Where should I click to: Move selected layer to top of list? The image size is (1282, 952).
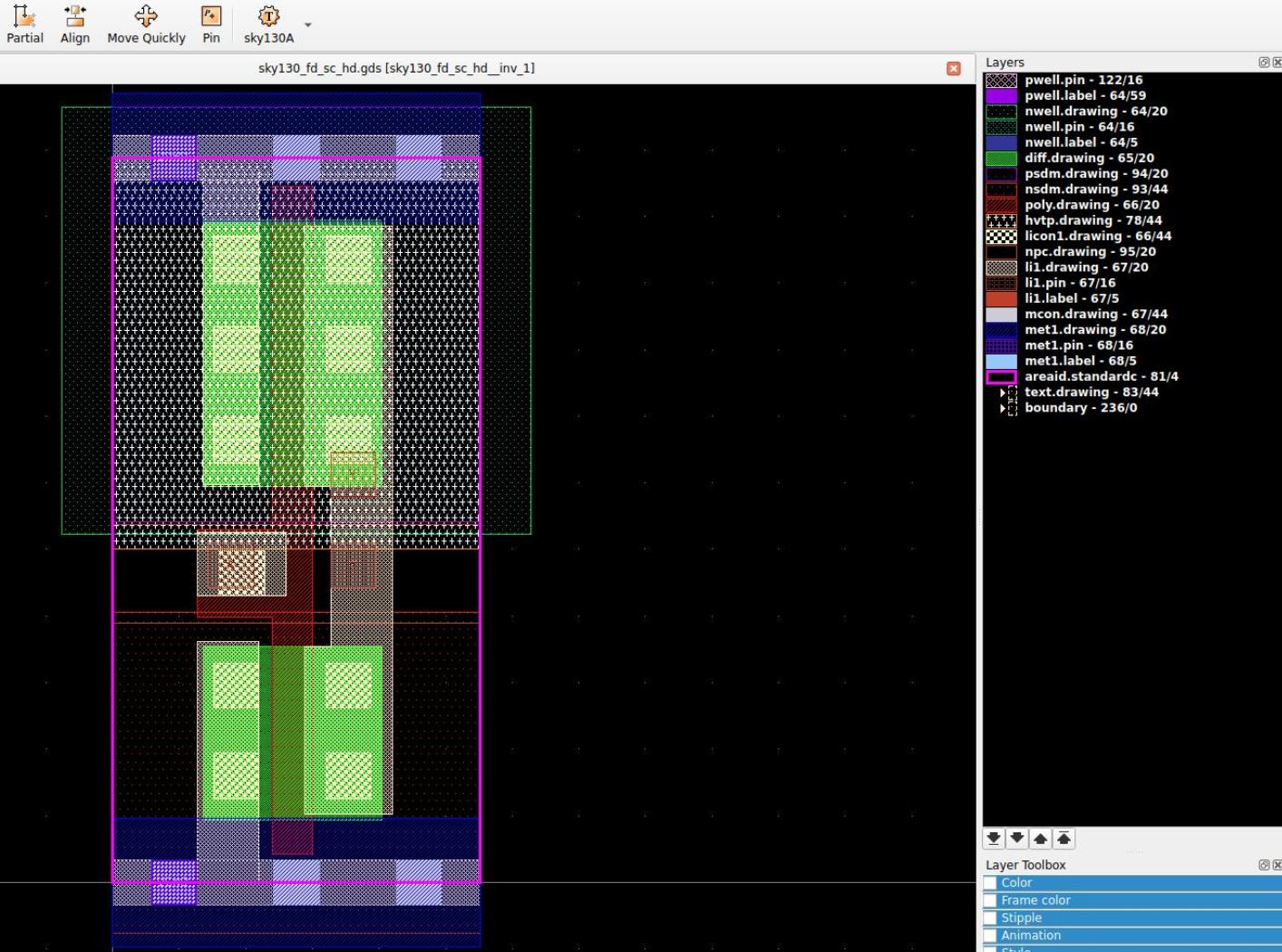click(1064, 839)
